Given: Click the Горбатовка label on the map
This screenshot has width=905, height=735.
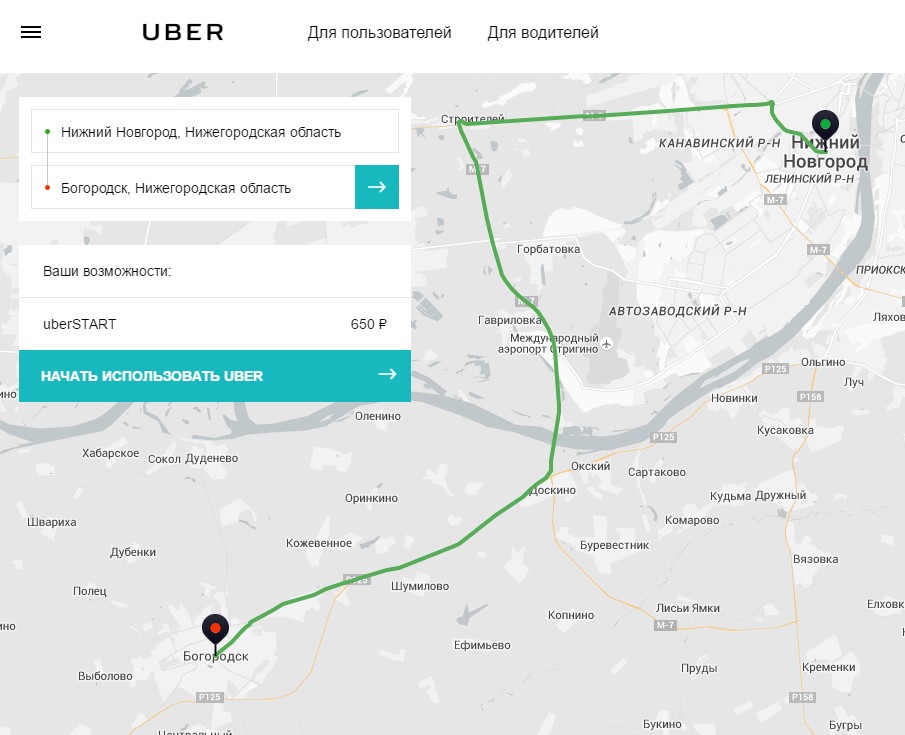Looking at the screenshot, I should click(x=548, y=249).
